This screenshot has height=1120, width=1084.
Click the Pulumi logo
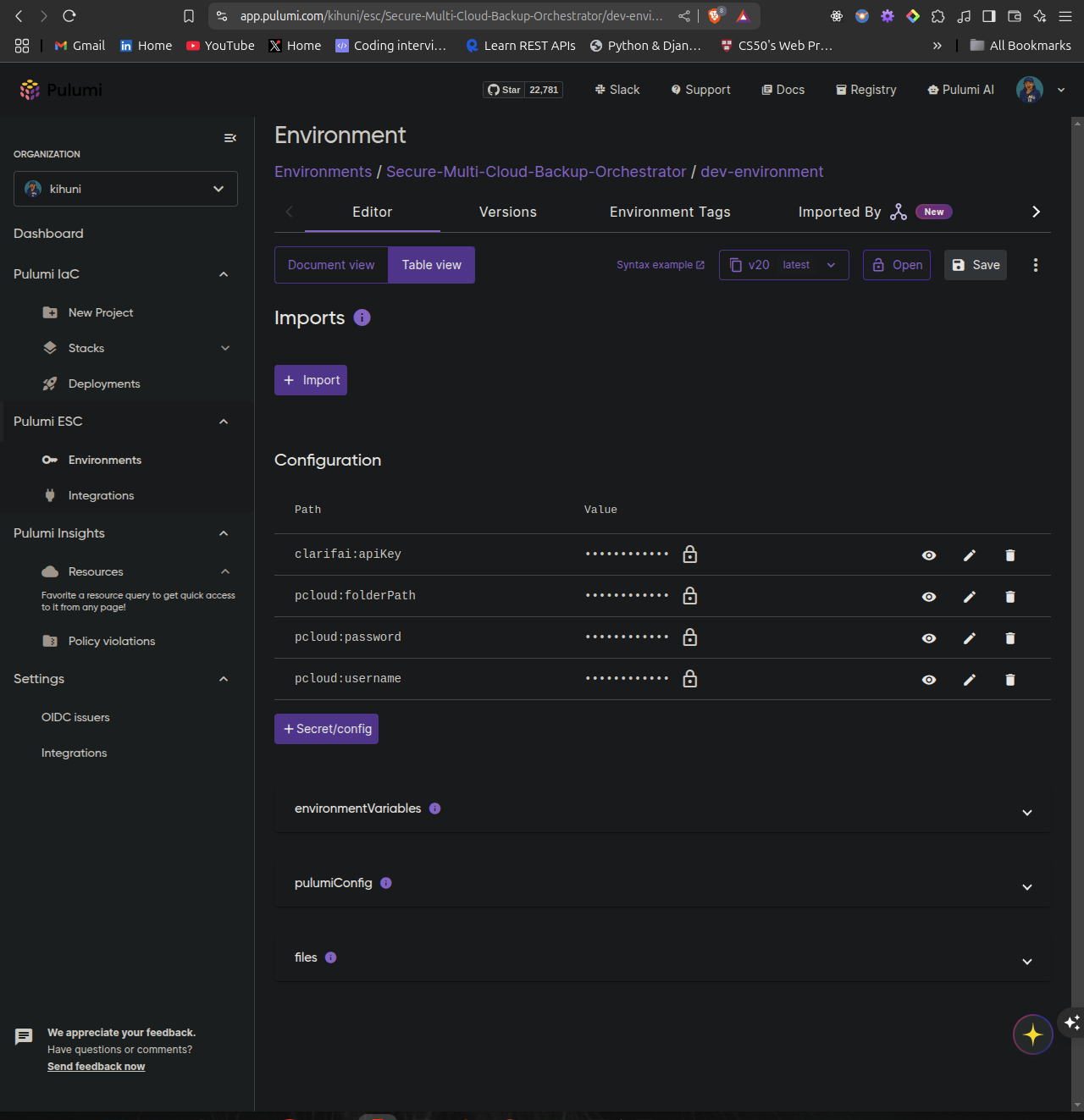(61, 90)
